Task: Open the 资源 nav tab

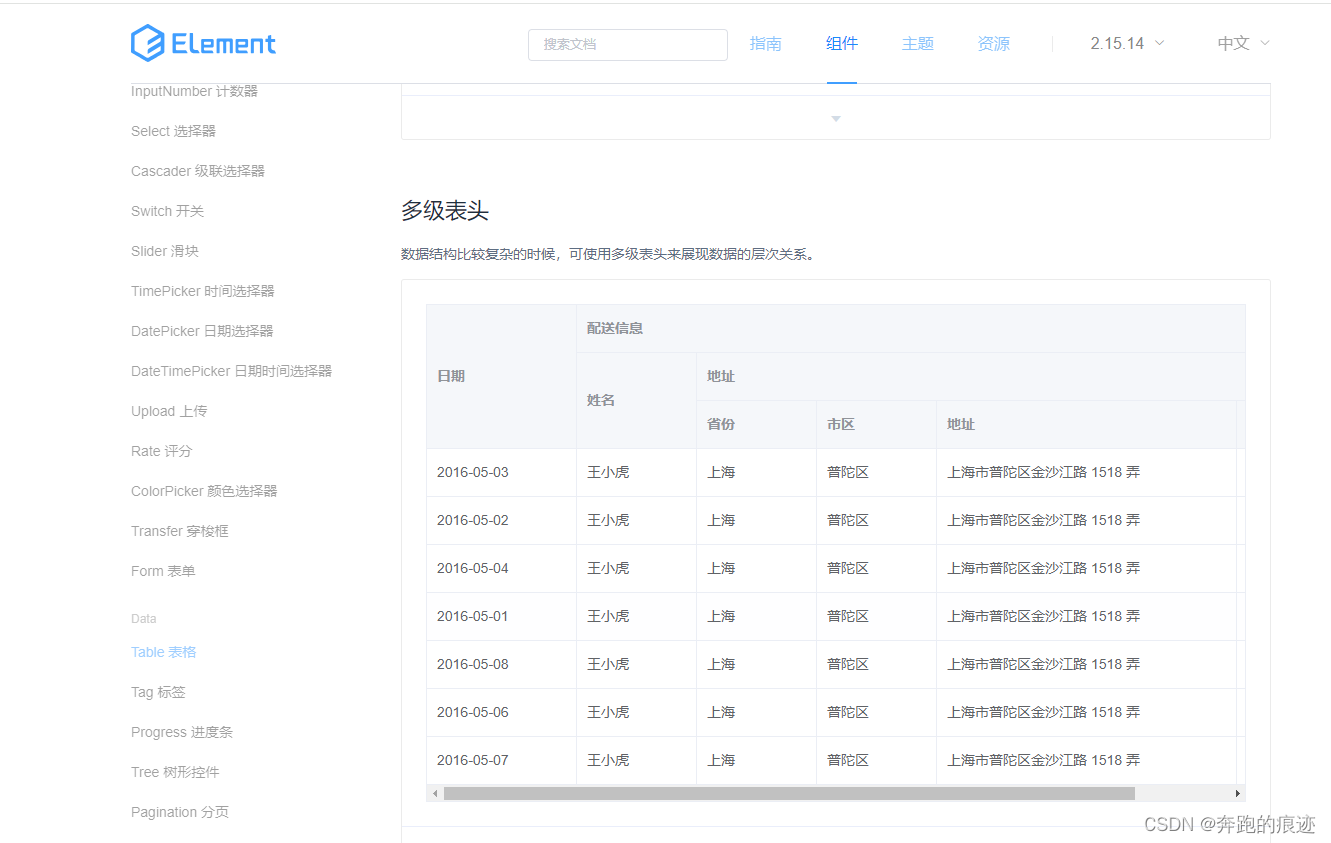Action: coord(994,43)
